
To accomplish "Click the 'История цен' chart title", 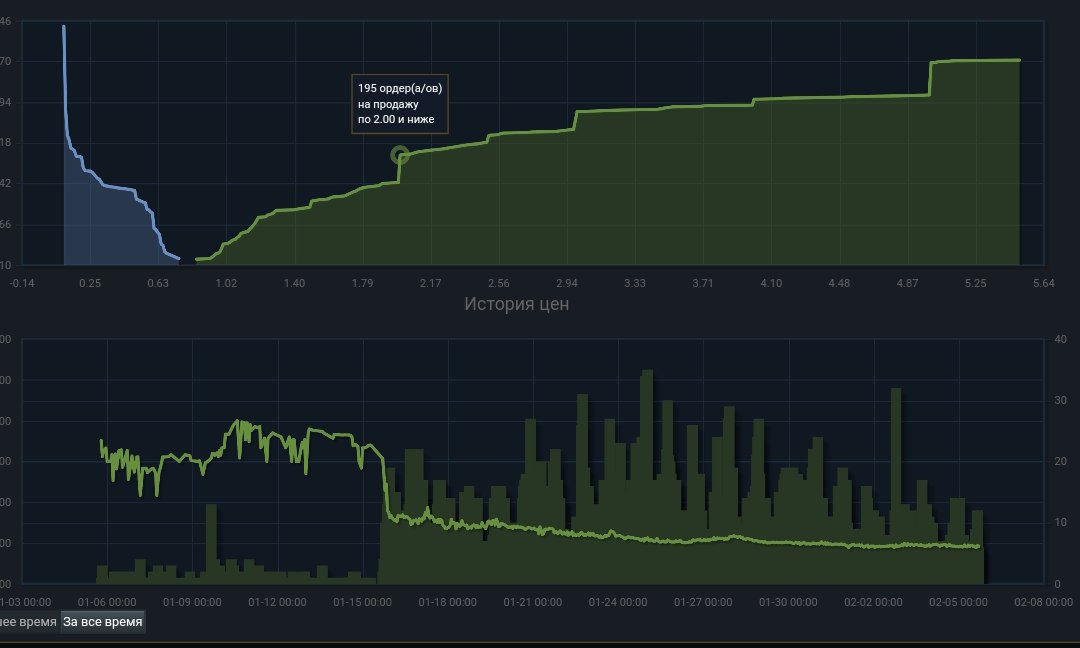I will [517, 304].
